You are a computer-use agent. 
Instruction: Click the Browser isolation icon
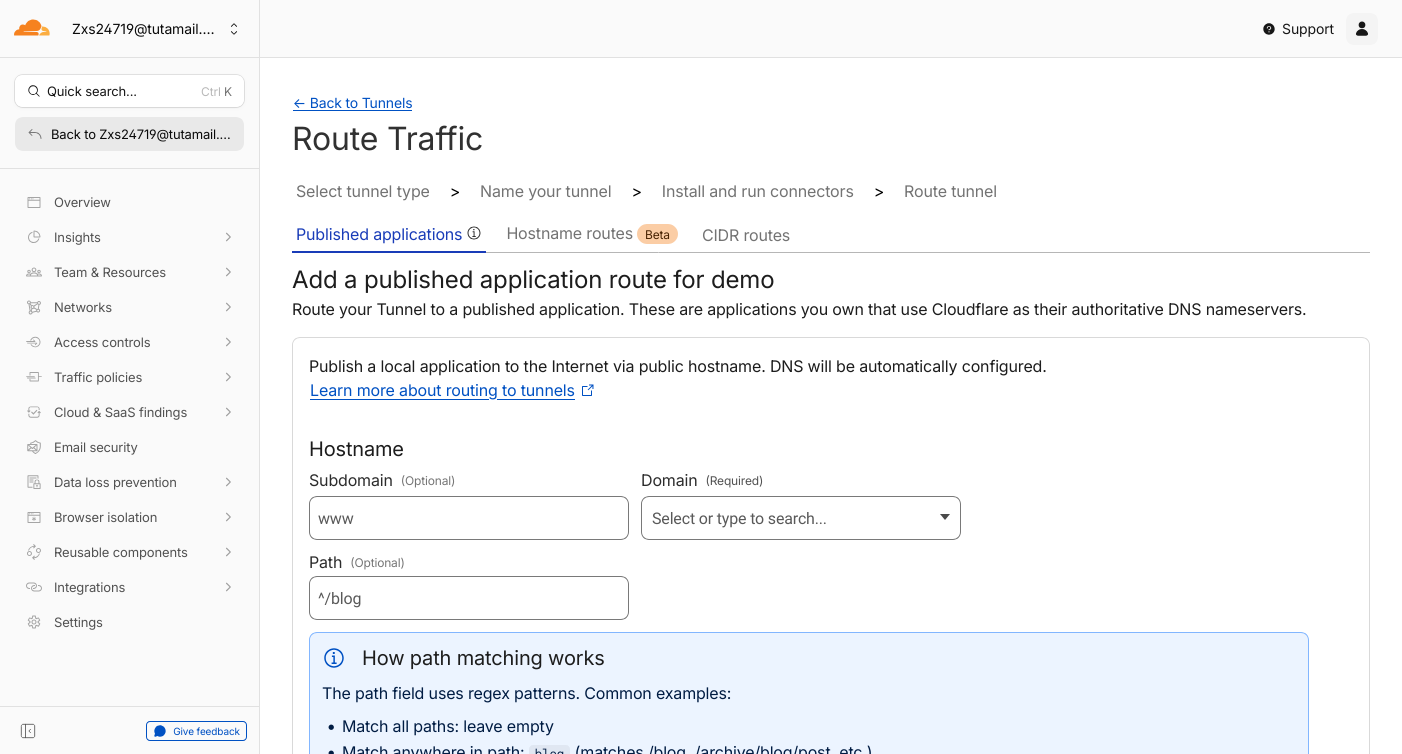(x=34, y=517)
